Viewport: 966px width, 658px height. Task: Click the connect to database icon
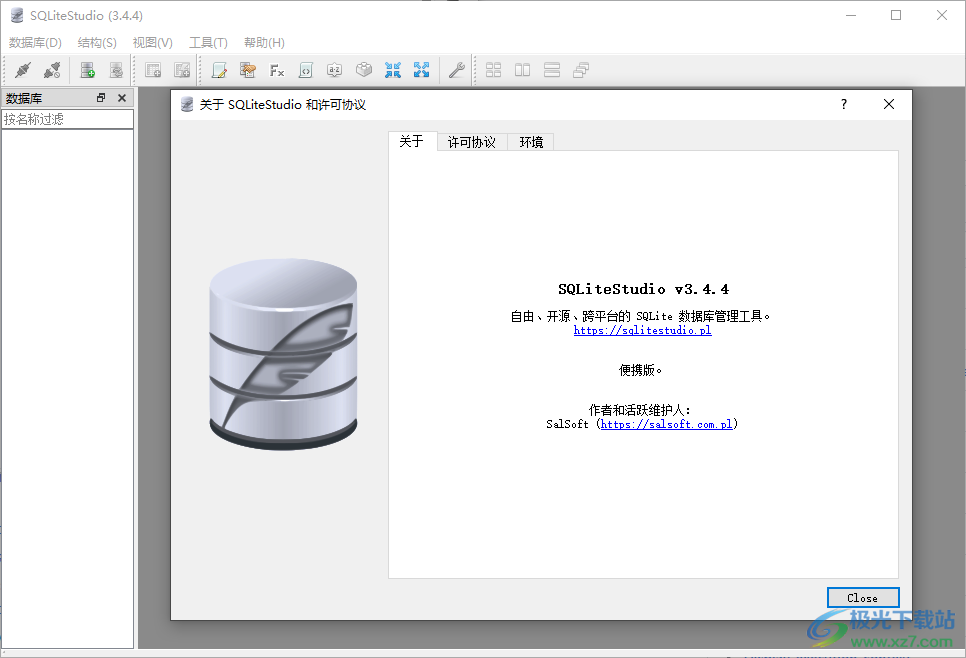pyautogui.click(x=22, y=70)
